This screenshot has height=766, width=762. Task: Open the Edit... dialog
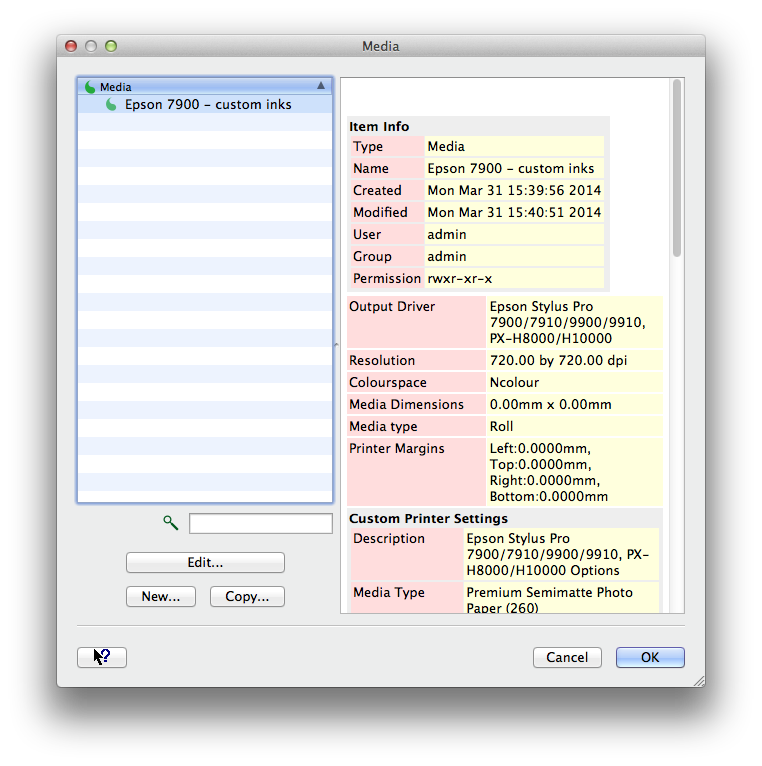point(205,562)
